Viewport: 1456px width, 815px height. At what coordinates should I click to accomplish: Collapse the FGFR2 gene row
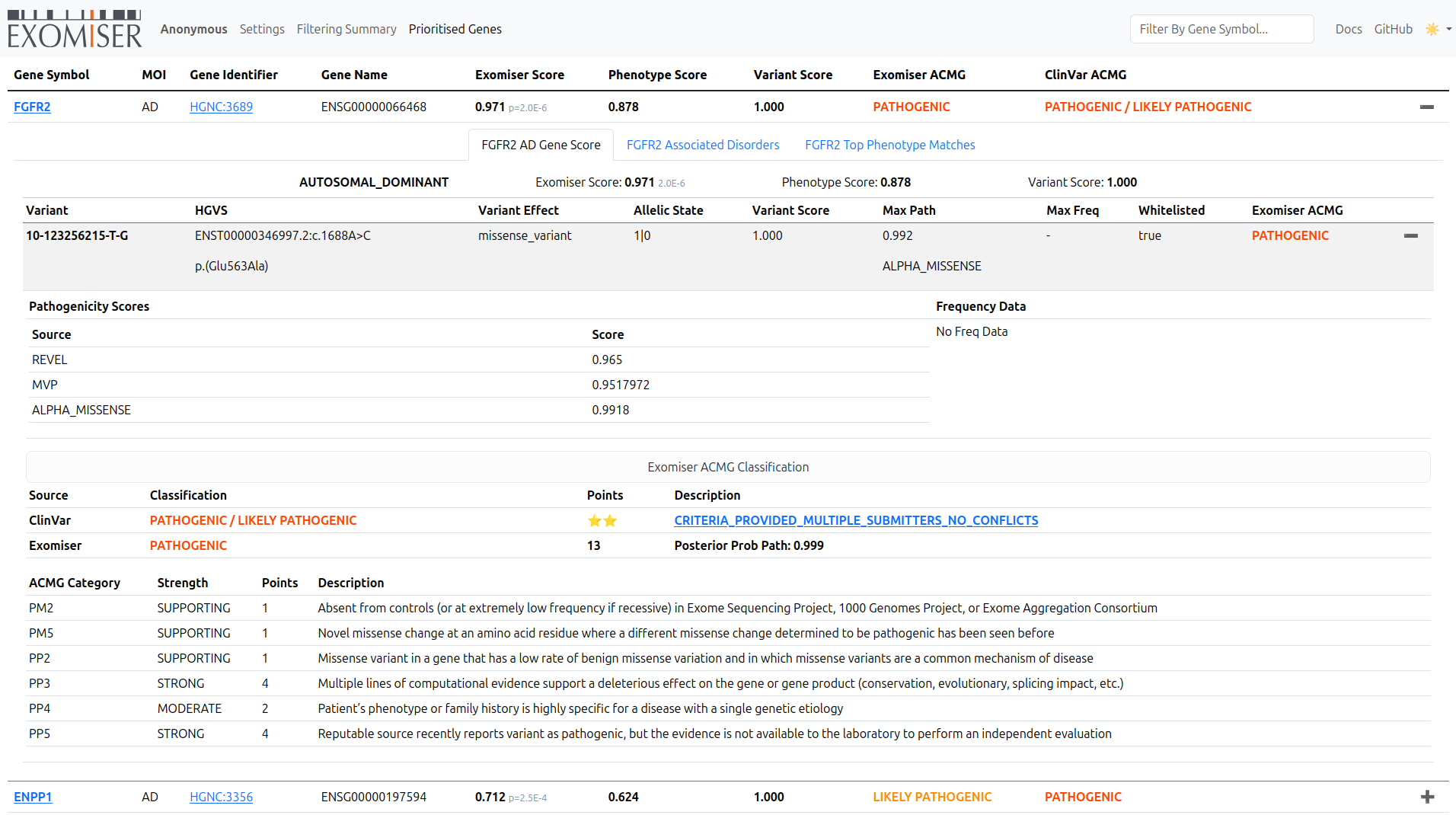[x=1427, y=107]
